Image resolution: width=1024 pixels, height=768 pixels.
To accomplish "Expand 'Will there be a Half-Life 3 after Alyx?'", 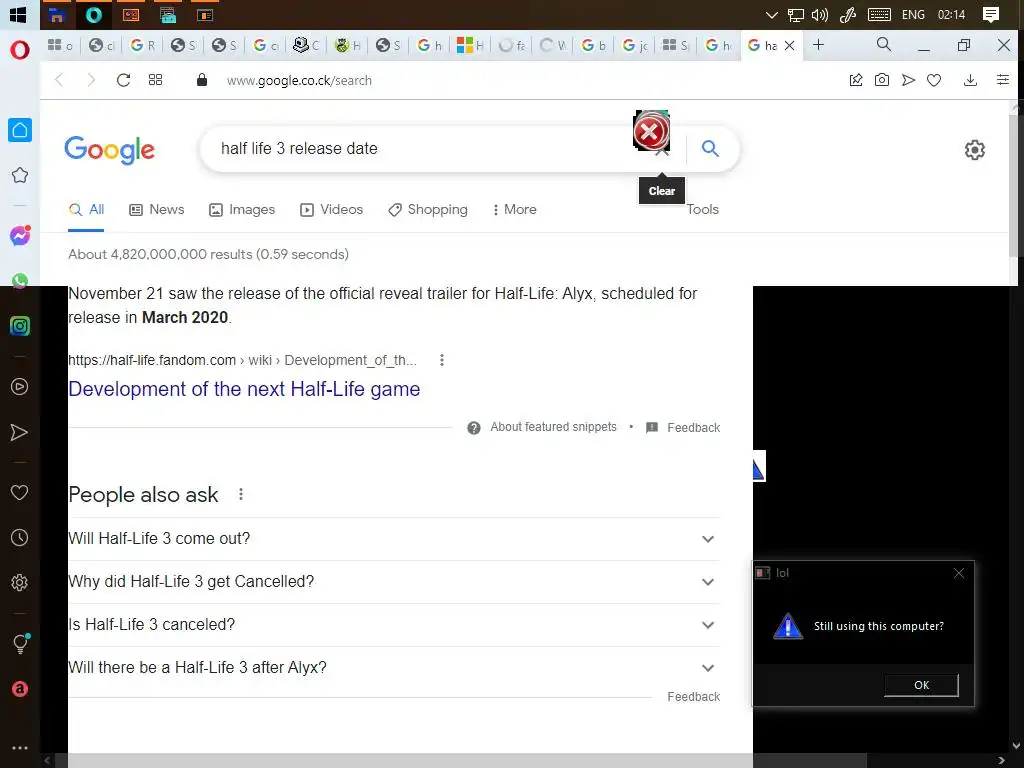I will (394, 668).
